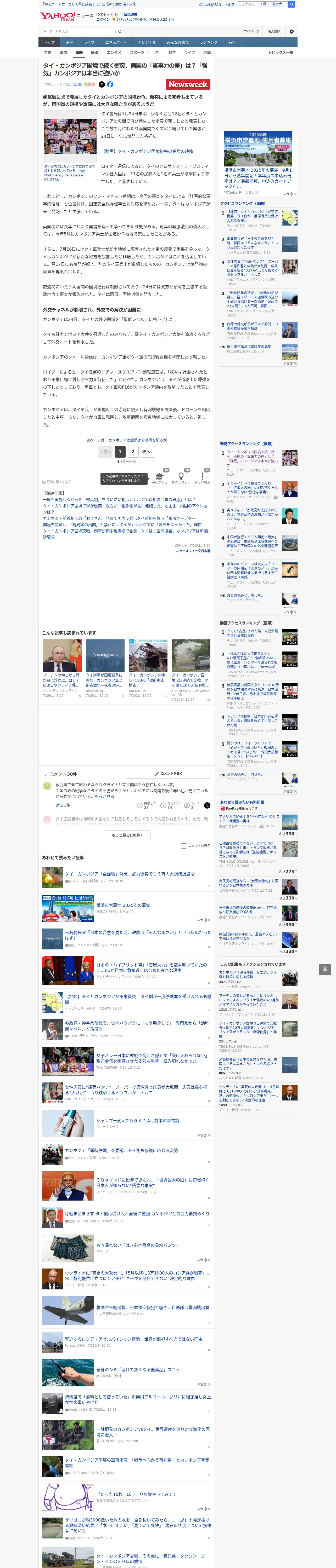Screen dimensions: 336x1568
Task: Select the トップ navigation tab
Action: point(49,43)
